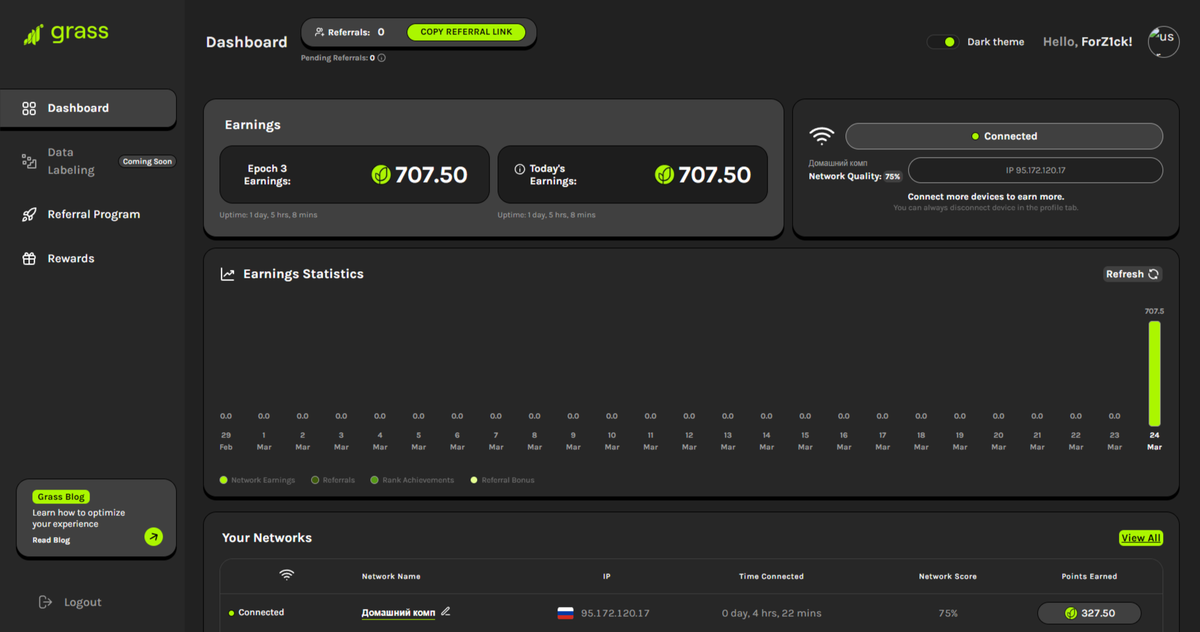Click the Dashboard grid icon
Screen dimensions: 1200x632
[x=29, y=108]
